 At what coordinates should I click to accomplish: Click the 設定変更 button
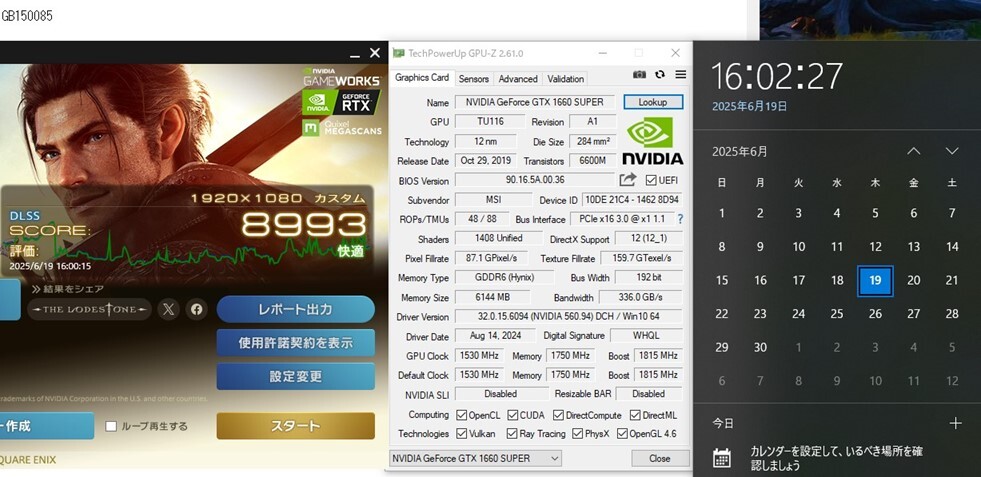point(296,376)
